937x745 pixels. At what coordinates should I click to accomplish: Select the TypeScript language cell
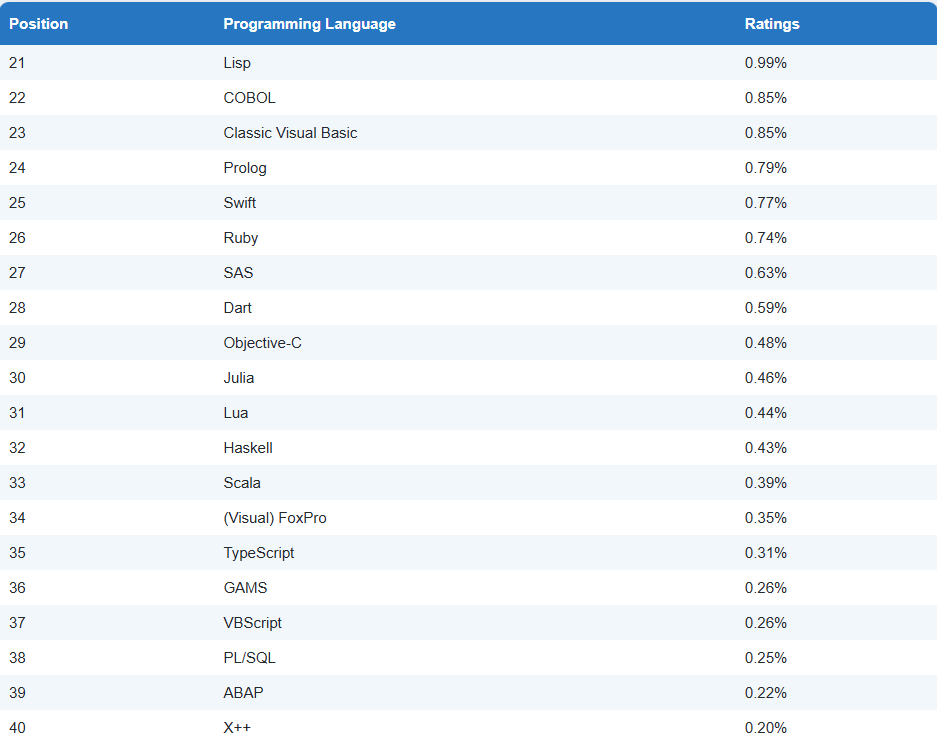pos(258,553)
